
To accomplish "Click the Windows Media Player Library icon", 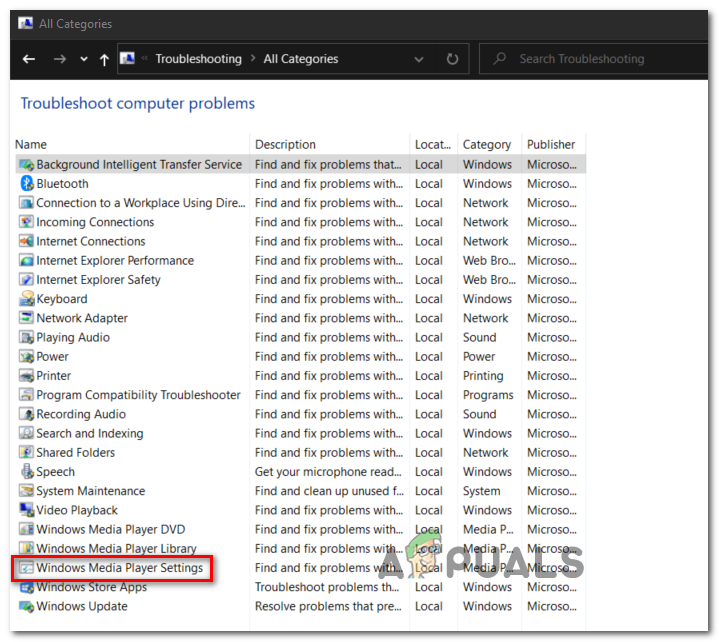I will click(x=27, y=548).
